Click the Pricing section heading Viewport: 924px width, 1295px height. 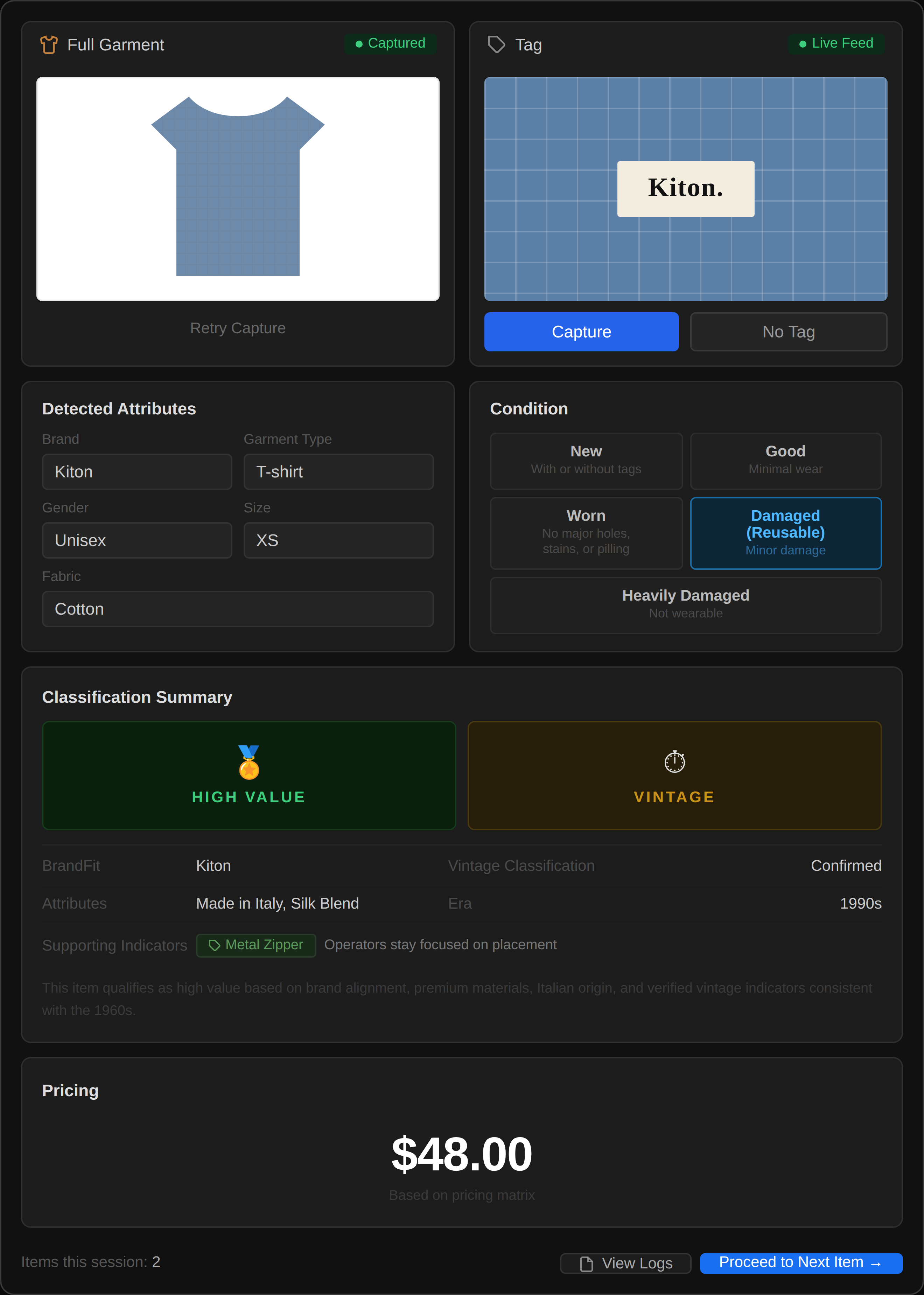point(71,1091)
